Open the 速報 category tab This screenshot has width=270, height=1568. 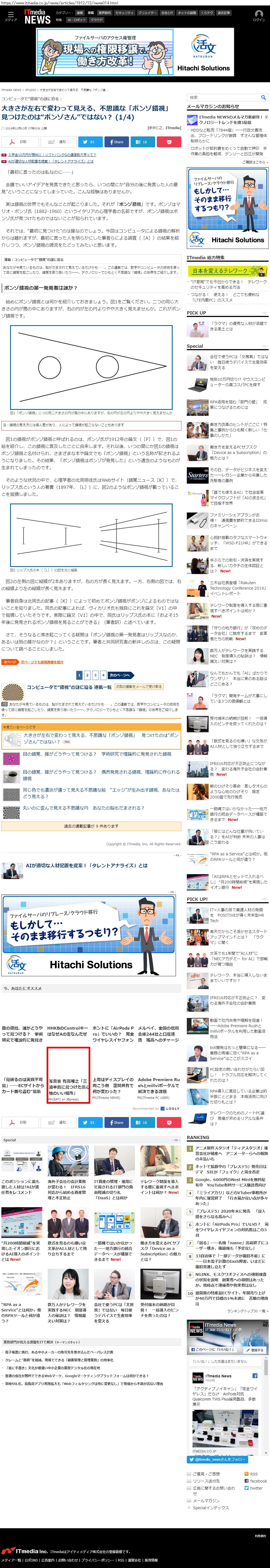[x=80, y=12]
